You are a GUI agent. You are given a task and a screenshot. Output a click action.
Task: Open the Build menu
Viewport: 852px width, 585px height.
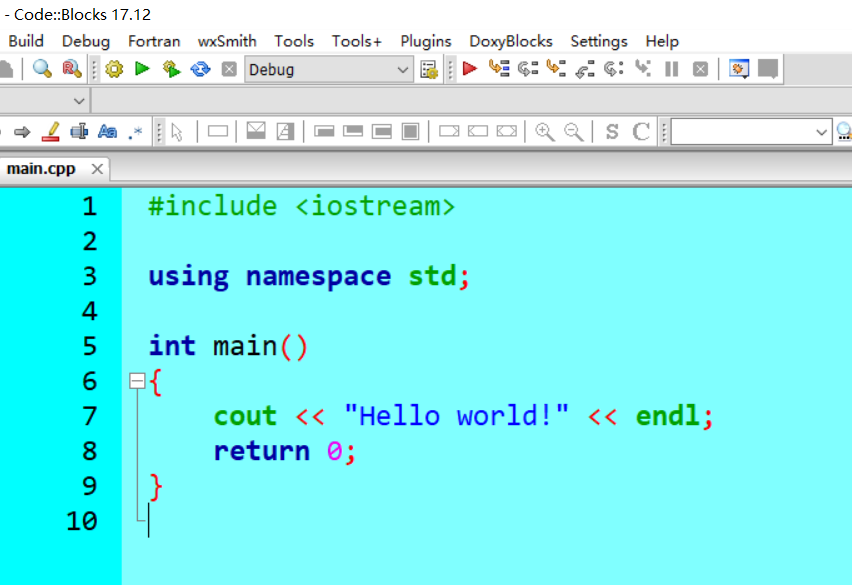click(x=26, y=41)
